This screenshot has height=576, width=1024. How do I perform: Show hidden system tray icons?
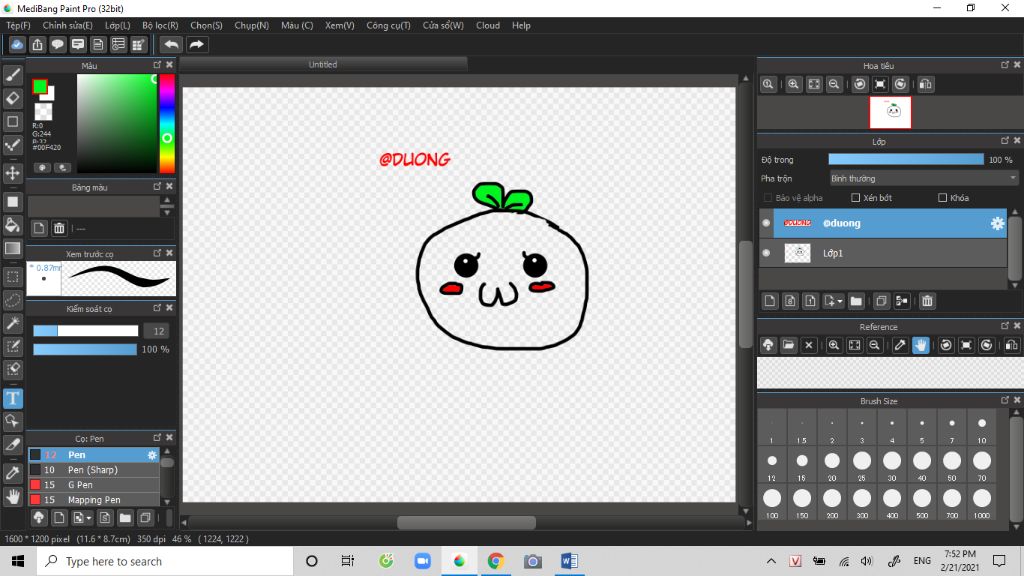click(x=771, y=561)
